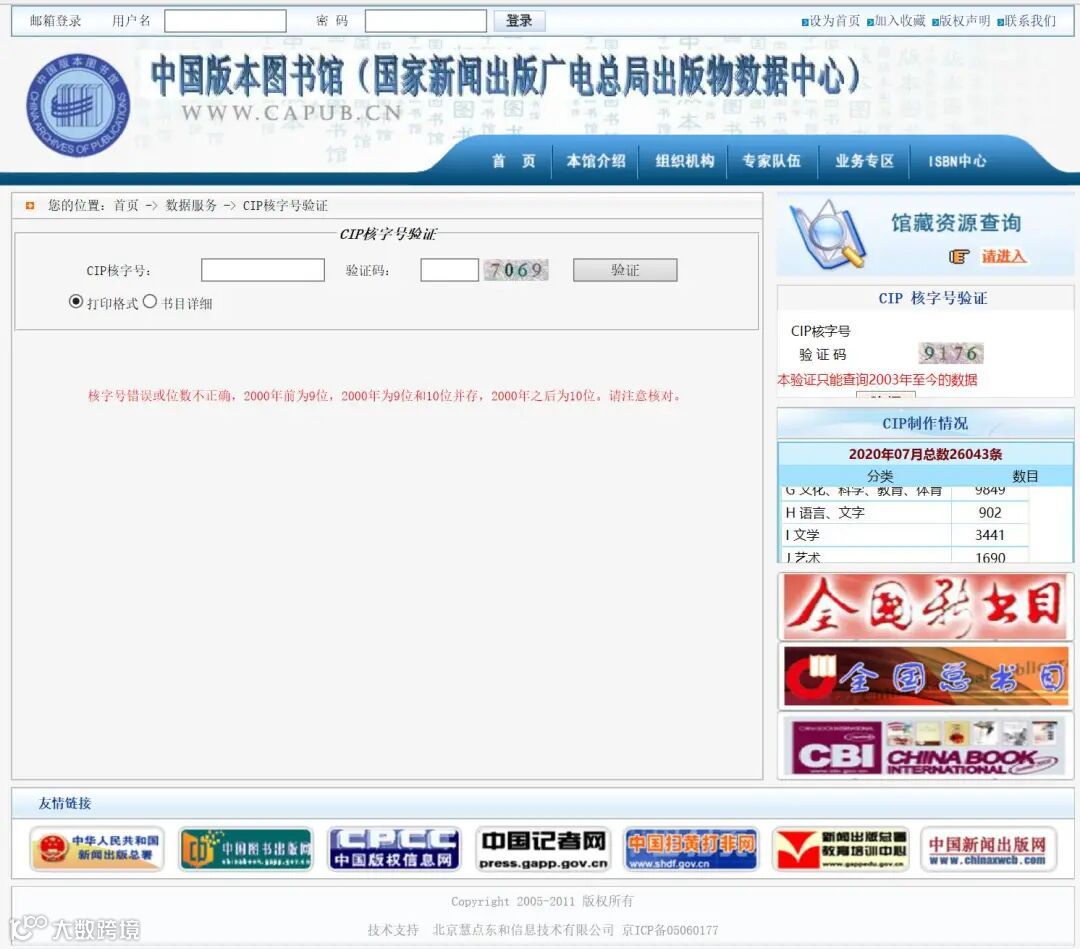Open the 组织机构 navigation tab
Image resolution: width=1080 pixels, height=949 pixels.
pos(685,161)
